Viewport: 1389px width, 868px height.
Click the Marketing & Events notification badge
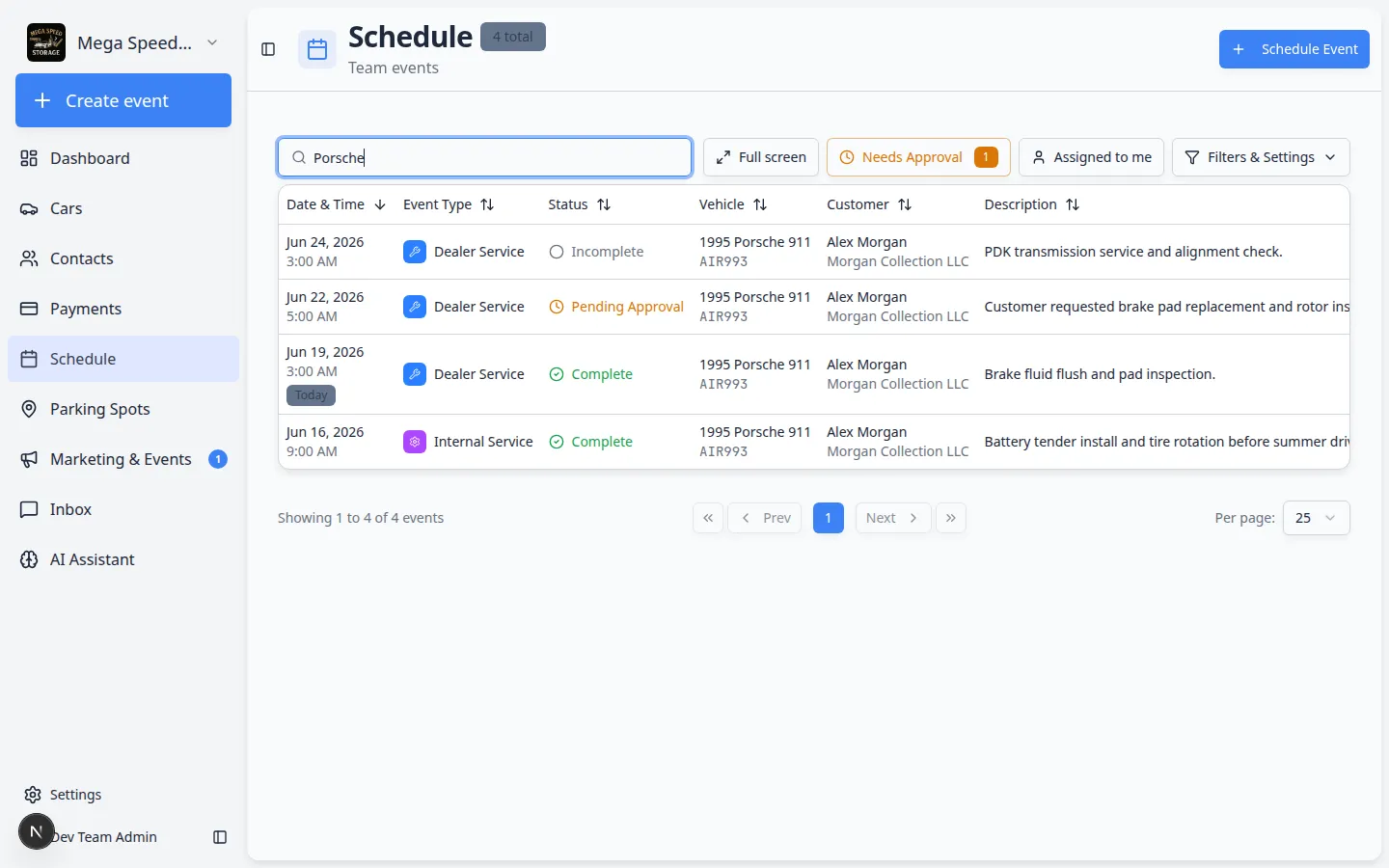[x=218, y=459]
